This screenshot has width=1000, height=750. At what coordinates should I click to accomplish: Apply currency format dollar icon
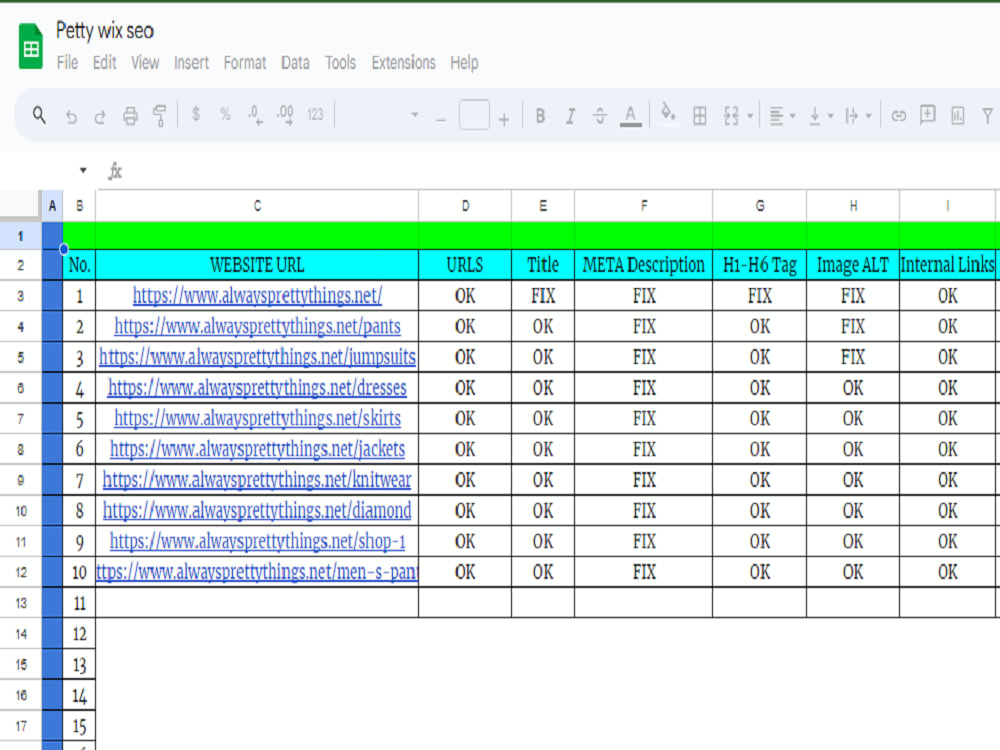196,114
